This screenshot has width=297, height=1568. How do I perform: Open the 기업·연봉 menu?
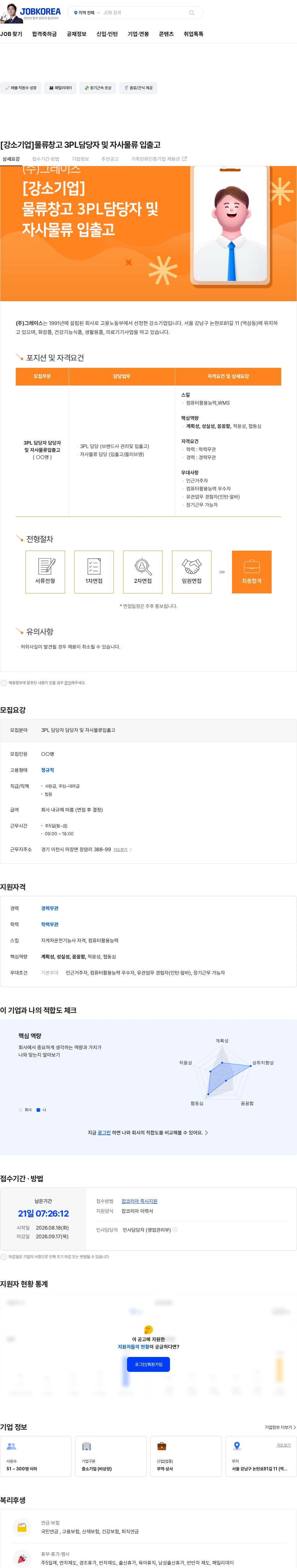[139, 34]
